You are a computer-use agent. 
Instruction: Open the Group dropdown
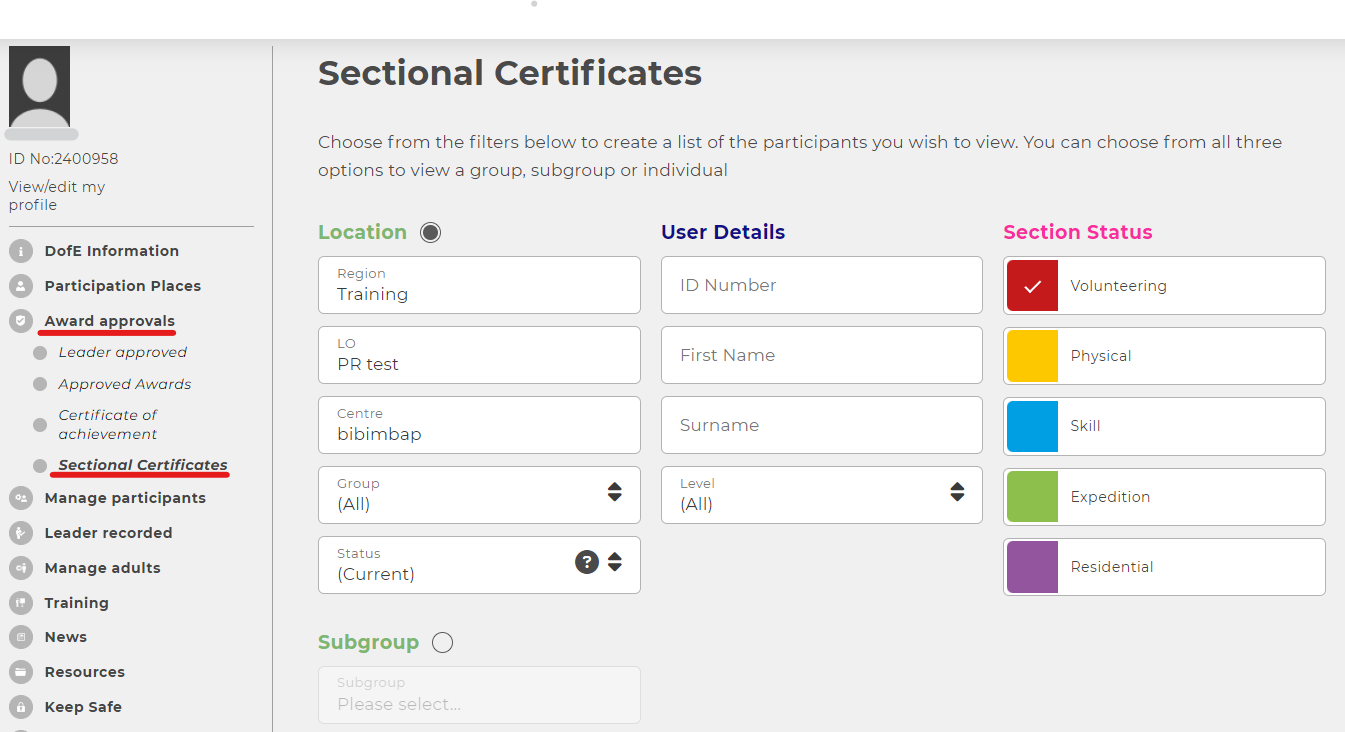click(x=614, y=492)
